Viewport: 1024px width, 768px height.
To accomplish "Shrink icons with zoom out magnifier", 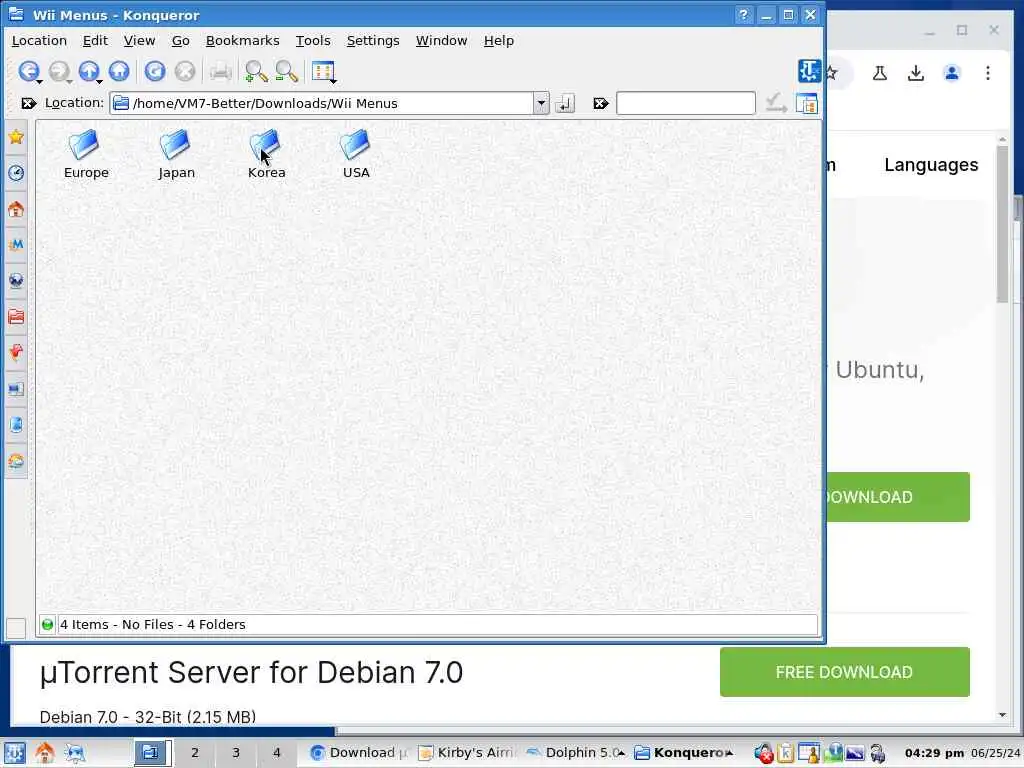I will click(287, 71).
